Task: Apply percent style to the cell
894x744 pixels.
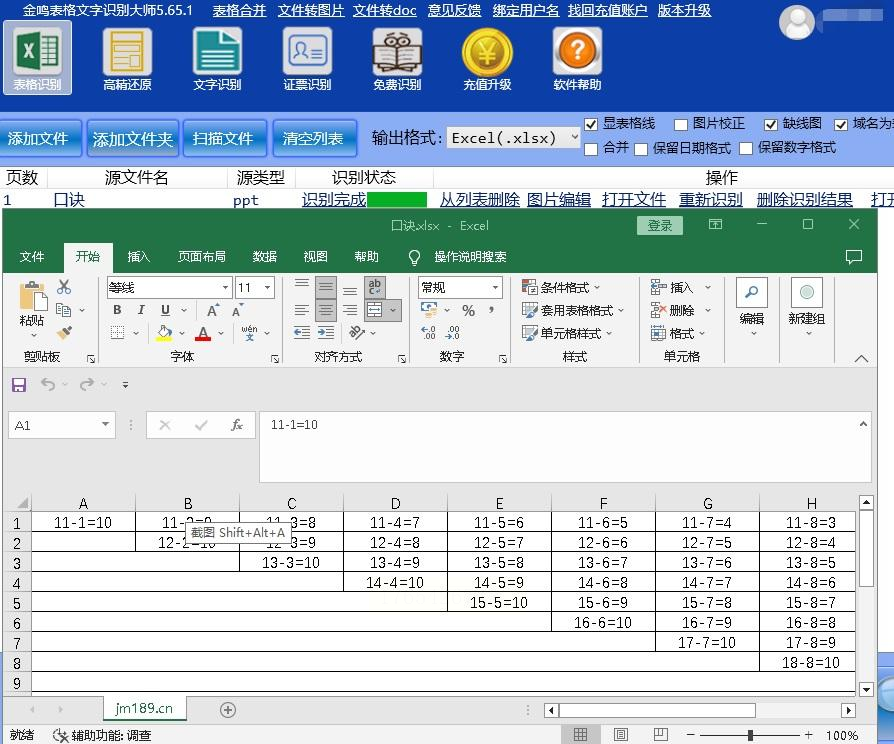Action: 468,311
